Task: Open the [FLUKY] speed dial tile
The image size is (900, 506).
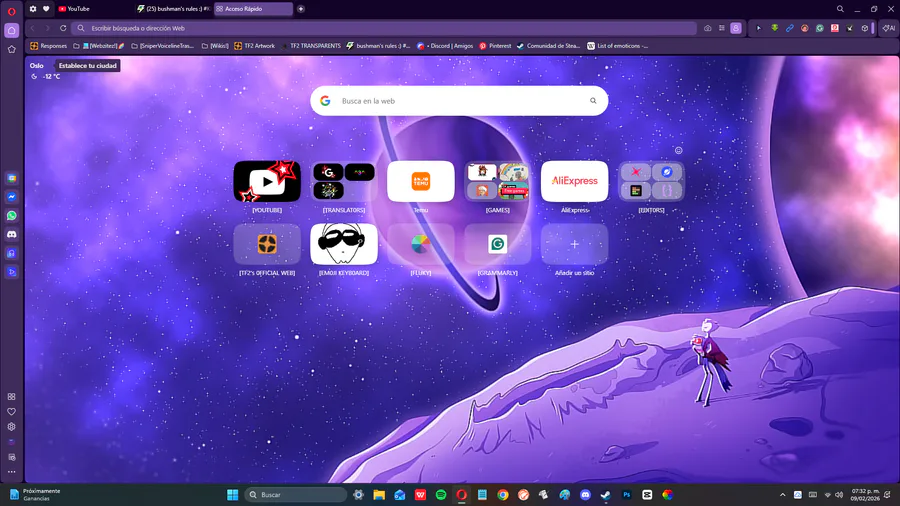Action: [421, 244]
